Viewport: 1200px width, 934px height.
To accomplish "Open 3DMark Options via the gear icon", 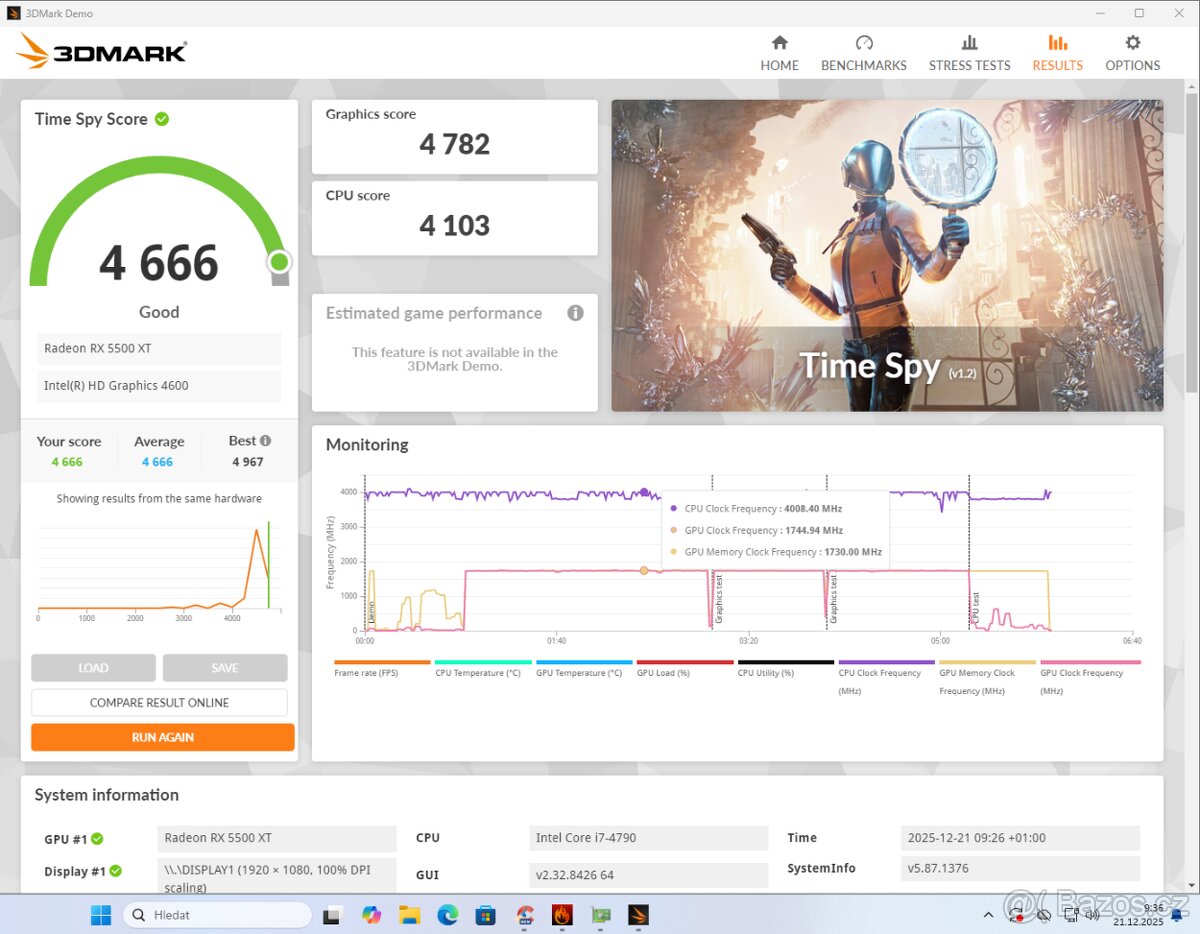I will click(x=1131, y=50).
